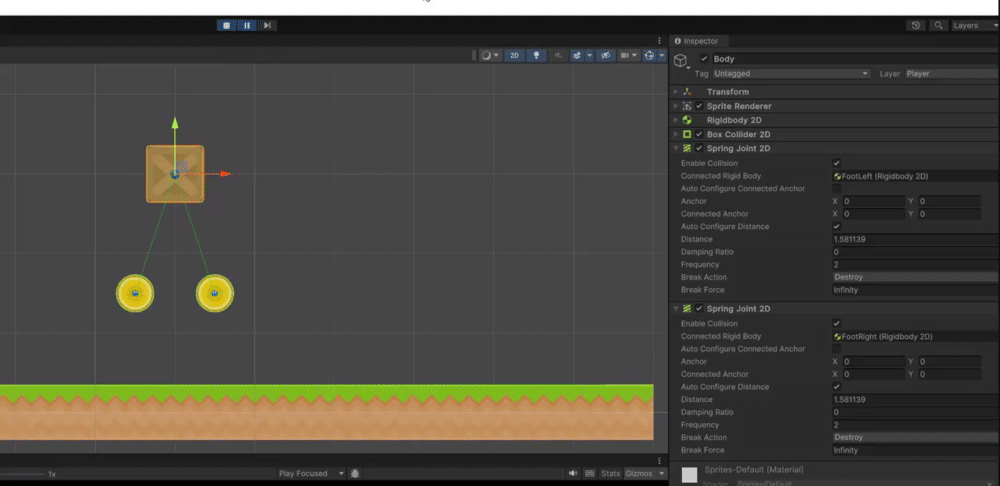This screenshot has width=1000, height=486.
Task: Open the Gizmos dropdown arrow in Game view
Action: 661,473
